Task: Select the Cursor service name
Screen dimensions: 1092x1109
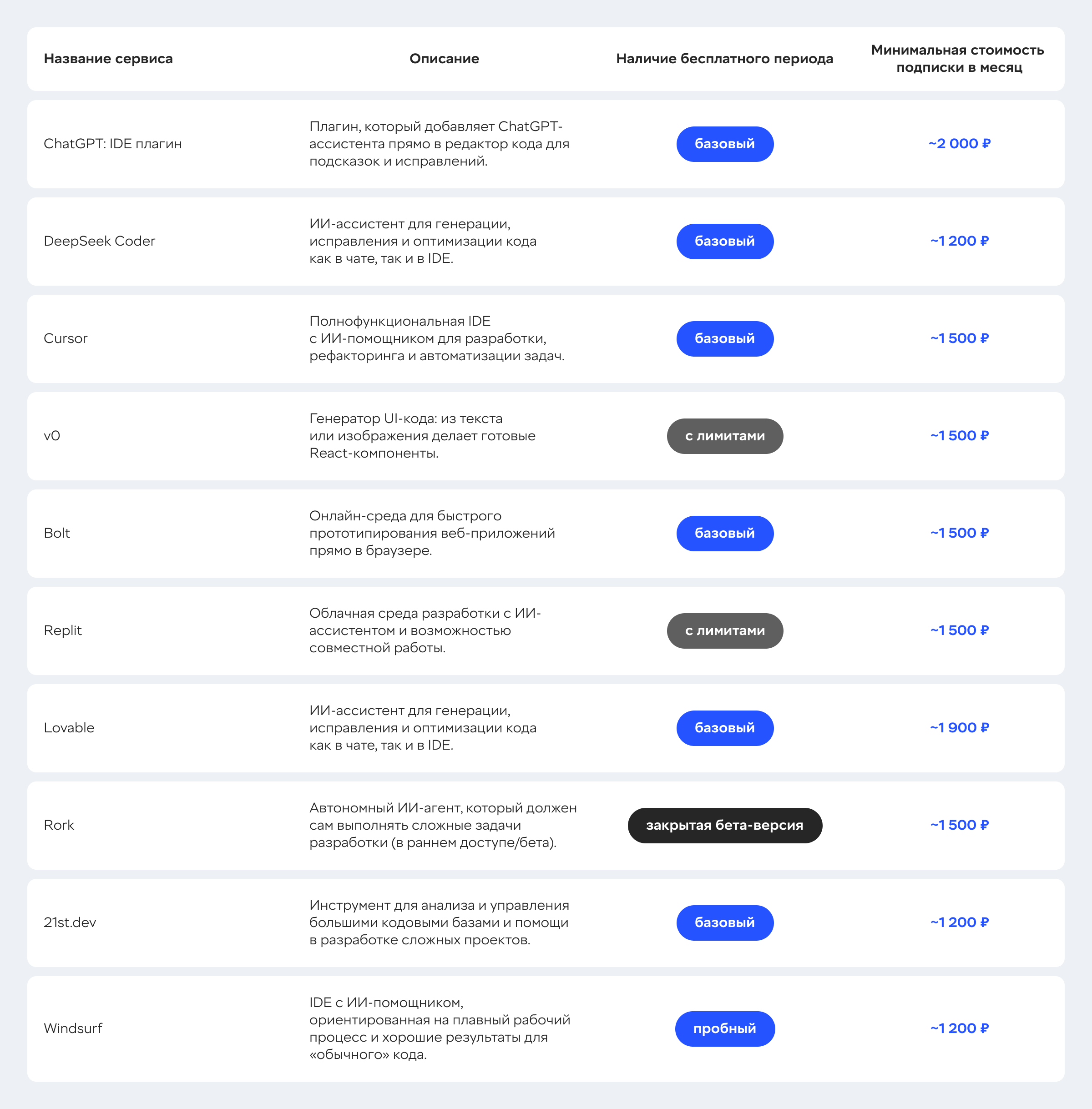Action: (66, 339)
